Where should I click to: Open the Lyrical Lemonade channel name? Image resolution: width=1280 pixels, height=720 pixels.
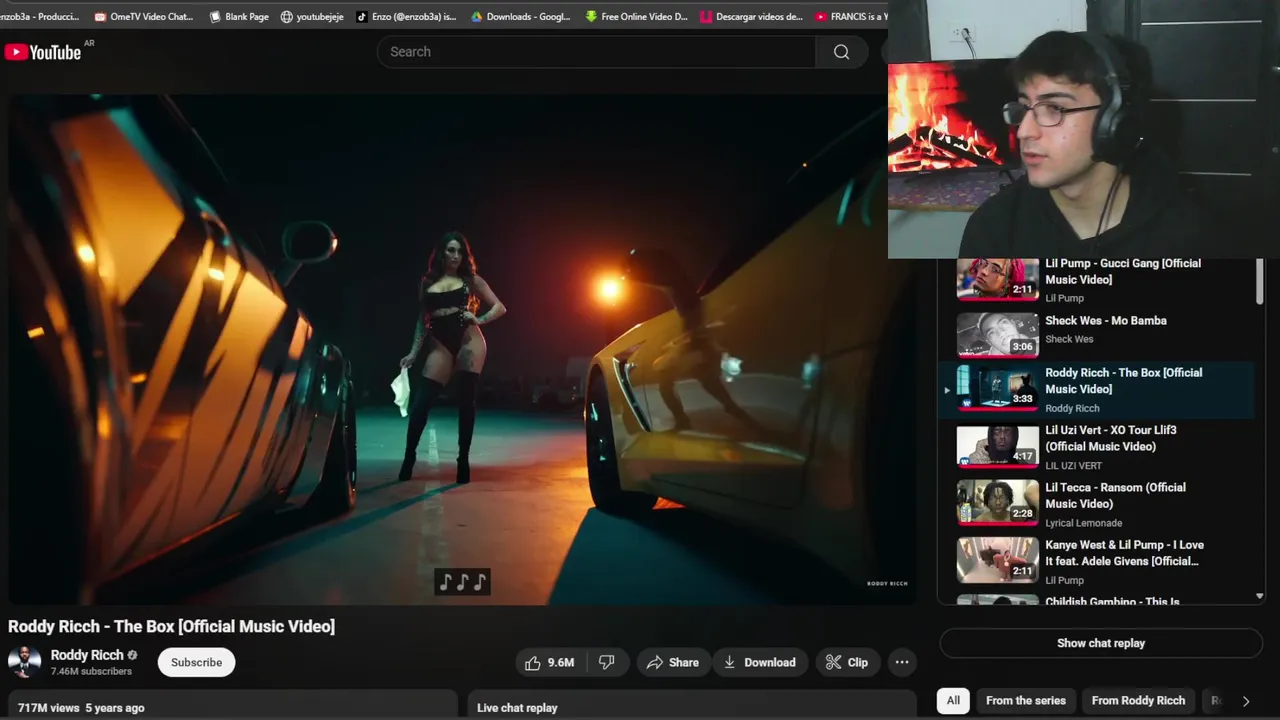click(1083, 523)
